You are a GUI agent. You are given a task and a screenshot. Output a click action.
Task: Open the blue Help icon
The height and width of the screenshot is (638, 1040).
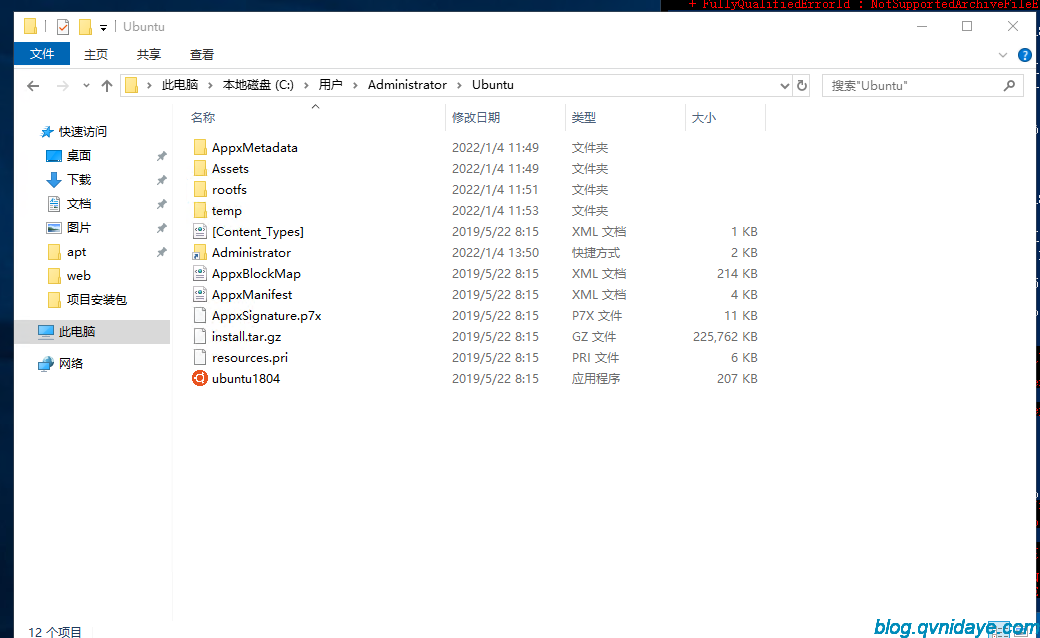1025,55
